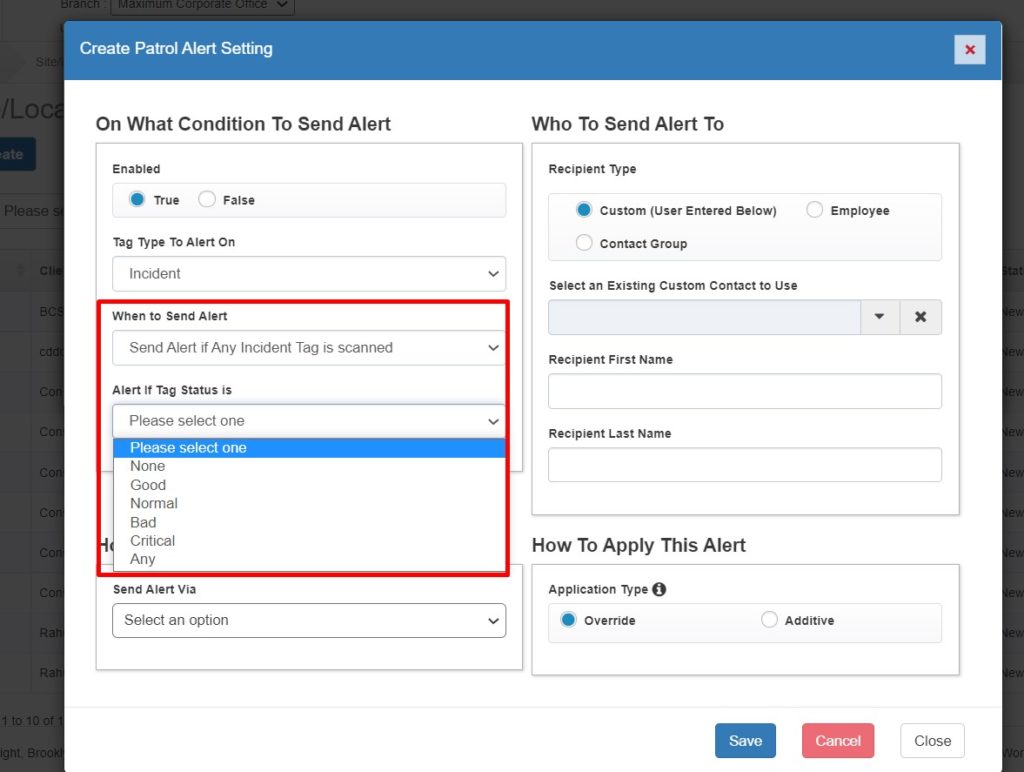Set Enabled to True
1024x772 pixels.
tap(138, 200)
